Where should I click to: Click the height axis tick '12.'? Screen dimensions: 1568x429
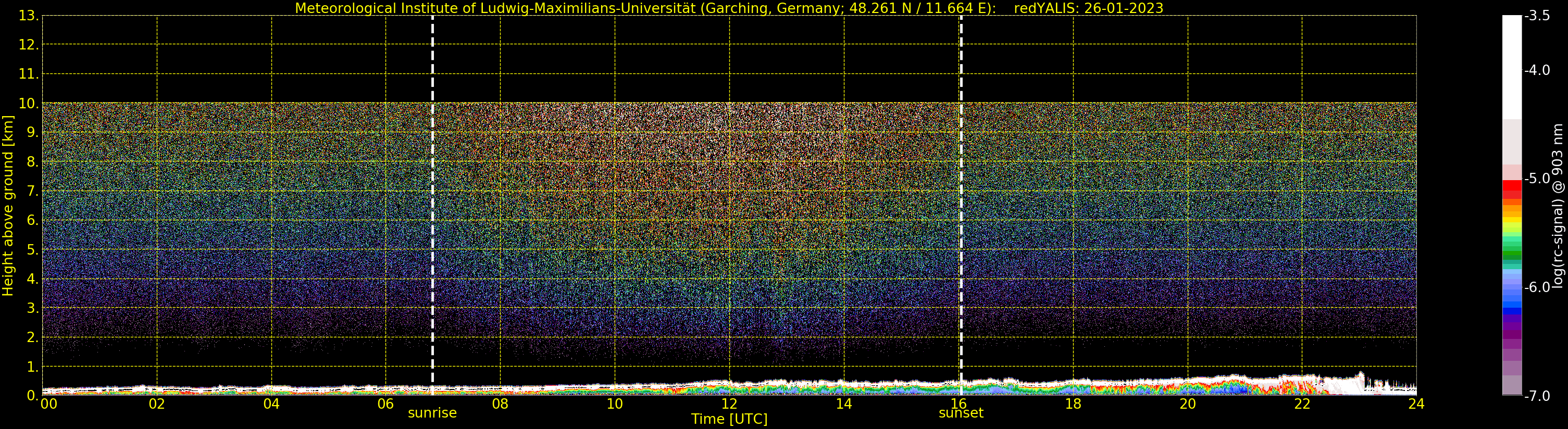coord(29,45)
